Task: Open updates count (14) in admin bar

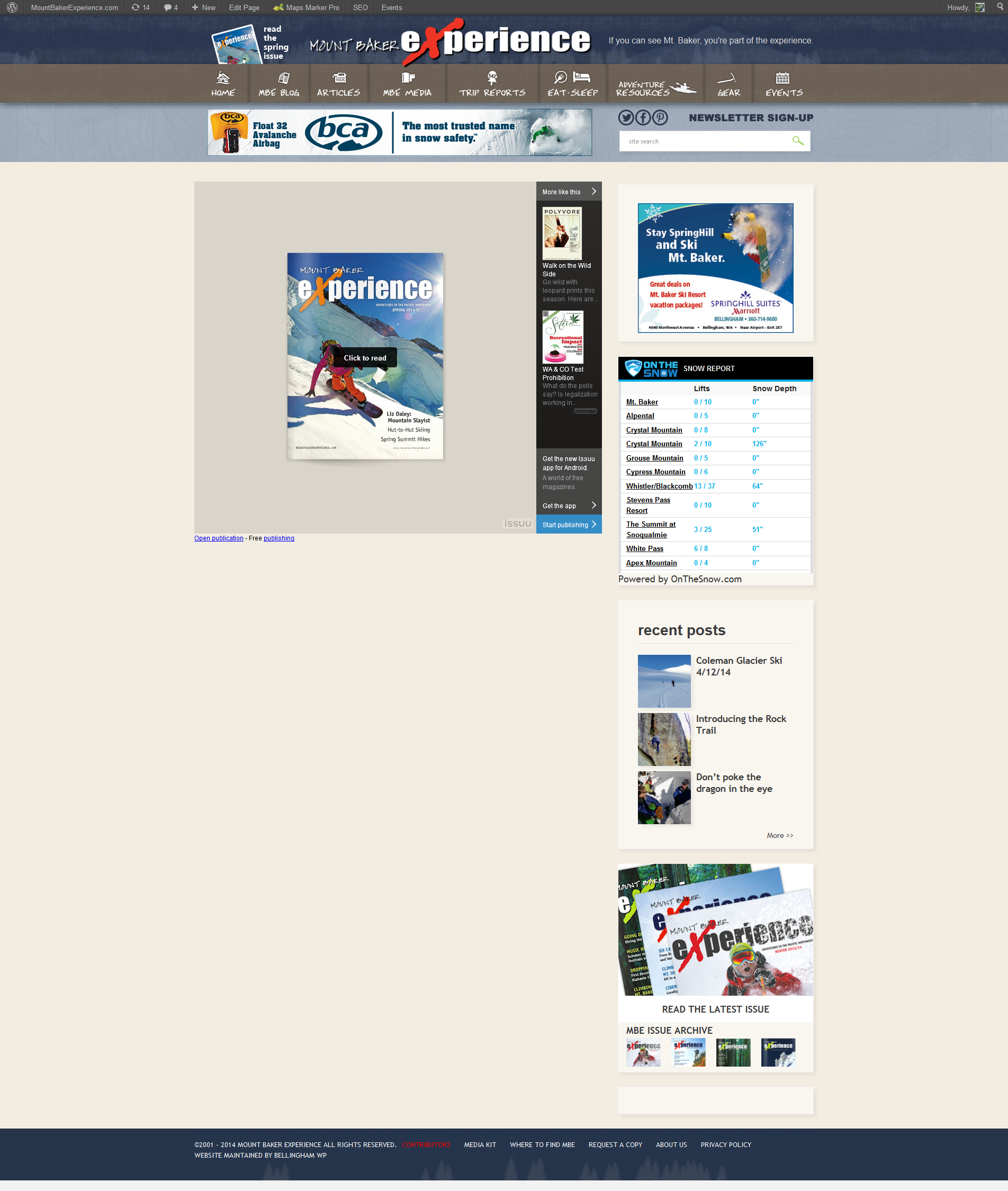Action: (141, 7)
